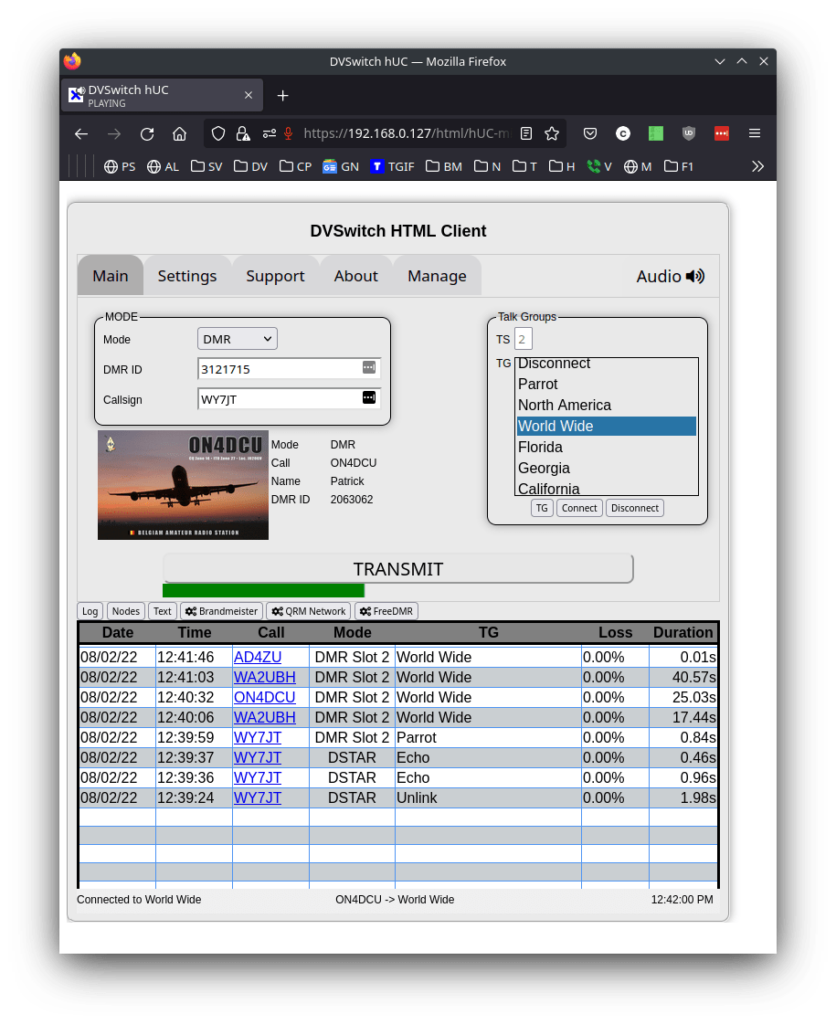Click the TRANSMIT button
Image resolution: width=836 pixels, height=1024 pixels.
[398, 569]
